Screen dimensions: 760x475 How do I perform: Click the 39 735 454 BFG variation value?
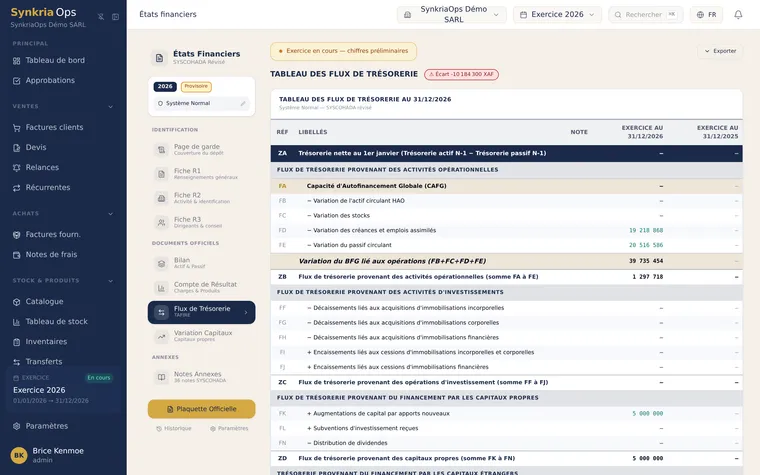[x=646, y=261]
